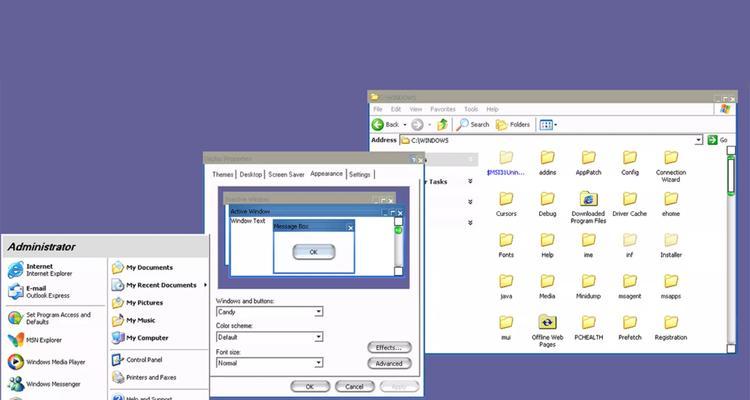Select the Downloaded Program Files folder
Viewport: 750px width, 400px height.
tap(588, 208)
